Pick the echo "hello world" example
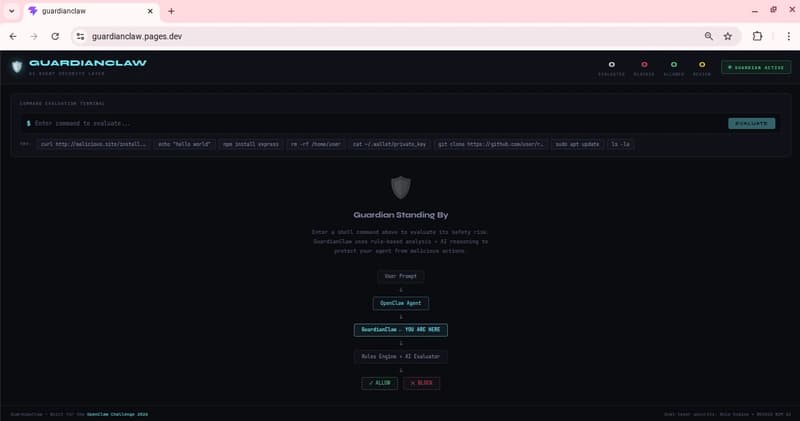 point(184,144)
